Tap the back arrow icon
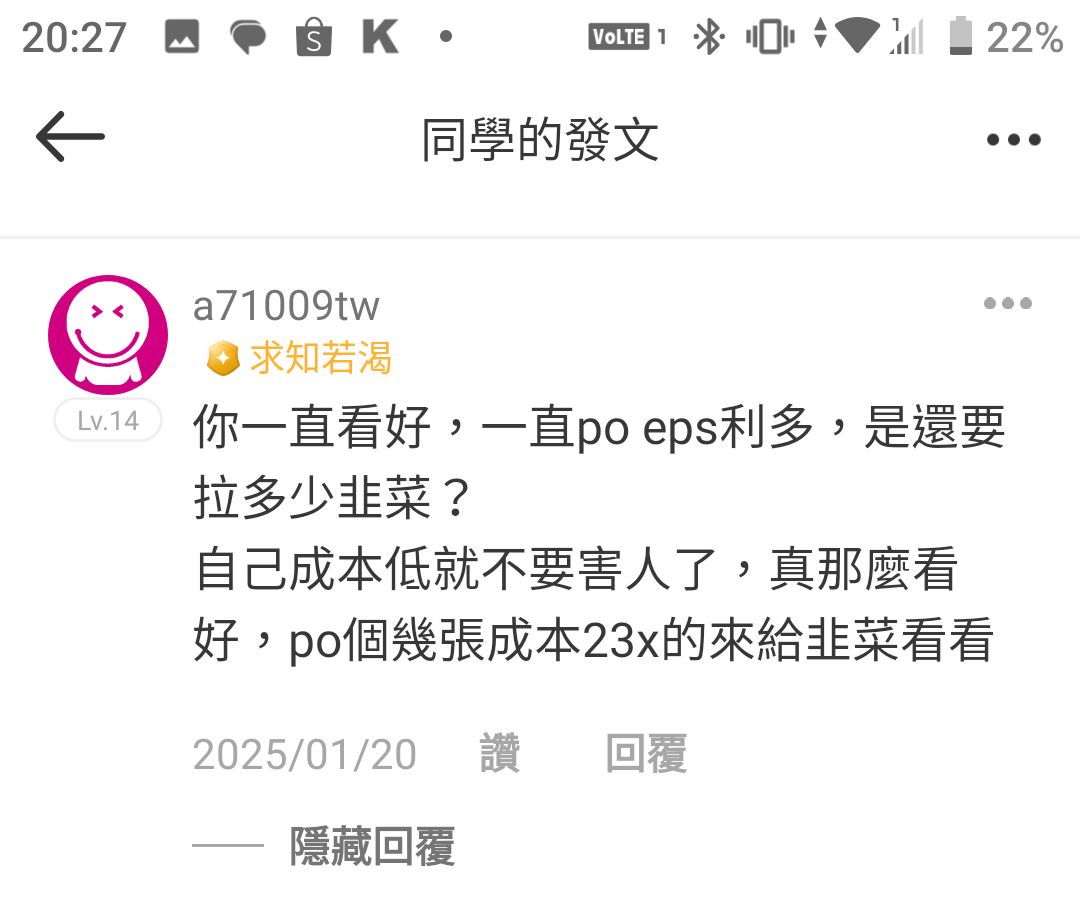Screen dimensions: 1080x912 click(70, 136)
